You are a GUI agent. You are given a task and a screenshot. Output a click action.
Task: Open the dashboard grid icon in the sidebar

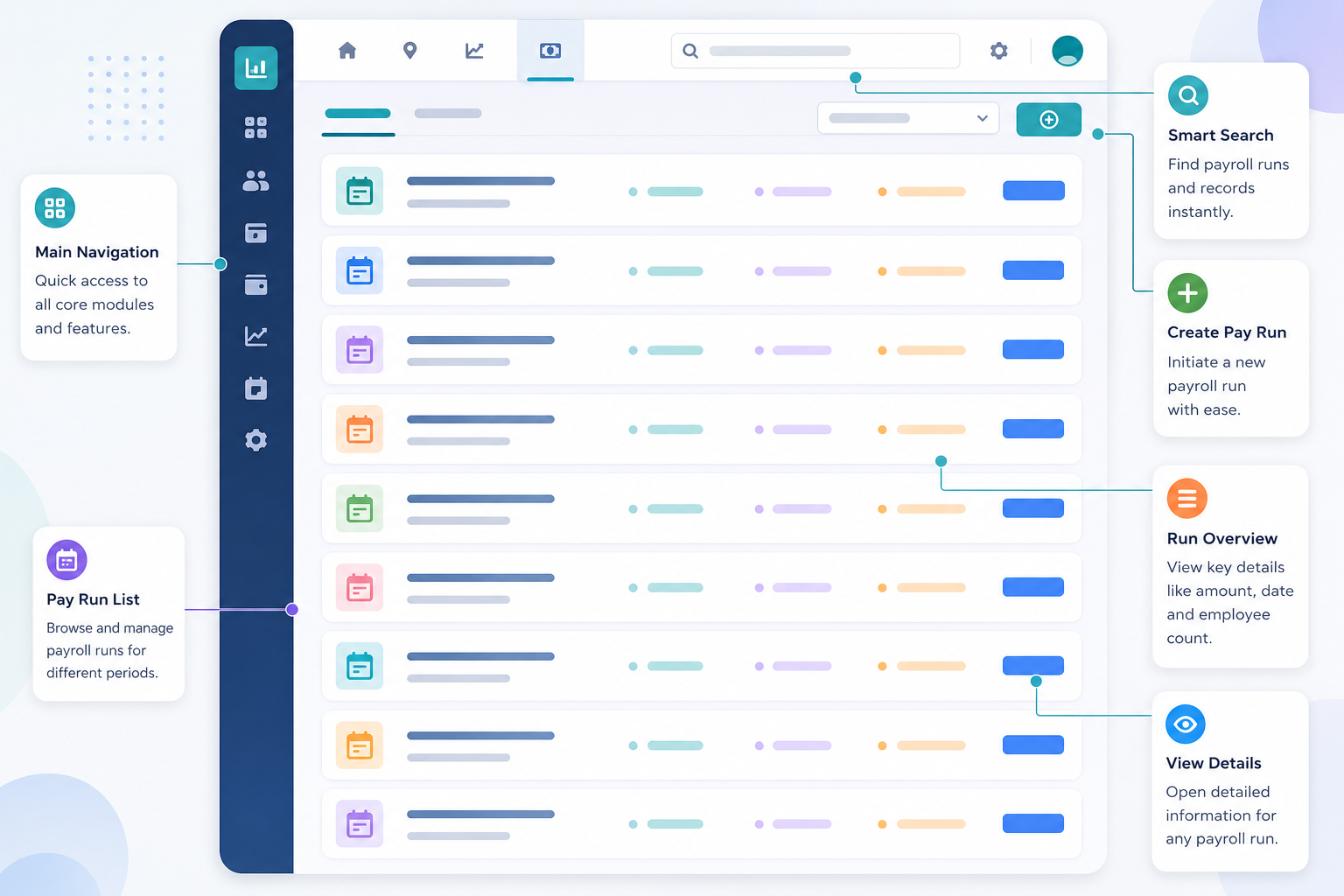pos(255,128)
